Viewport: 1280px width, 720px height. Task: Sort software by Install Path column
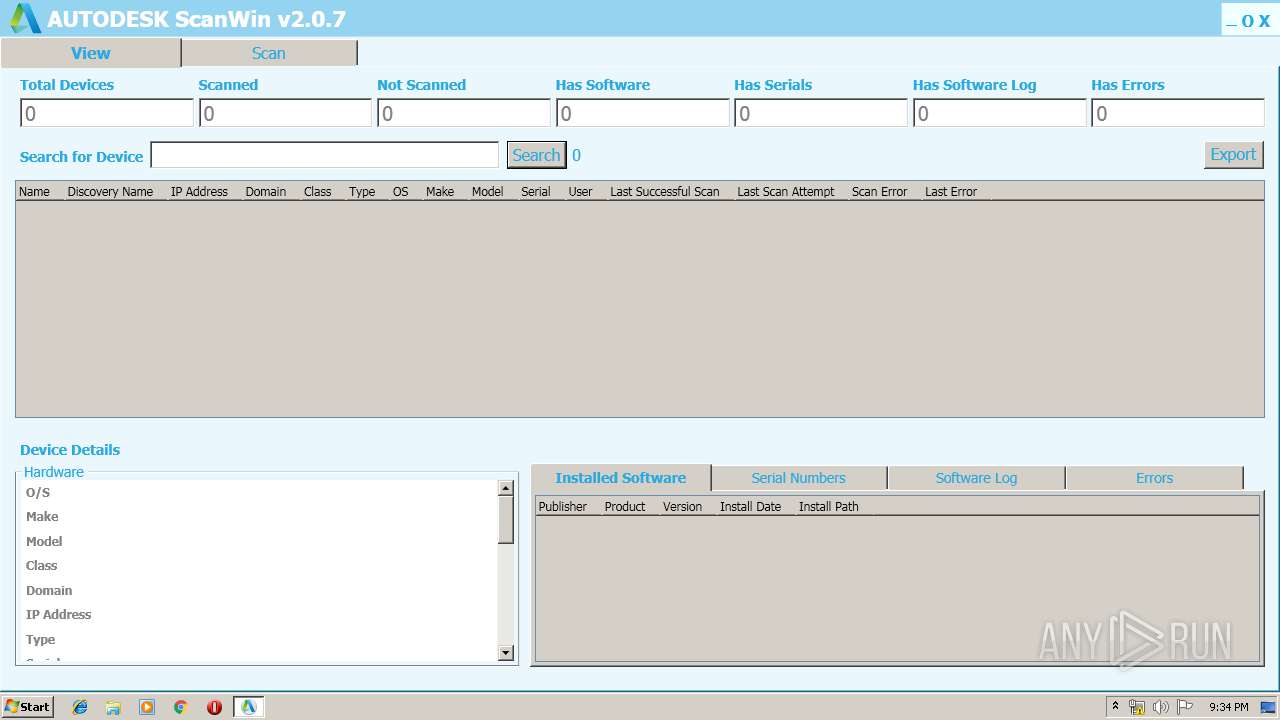click(829, 506)
